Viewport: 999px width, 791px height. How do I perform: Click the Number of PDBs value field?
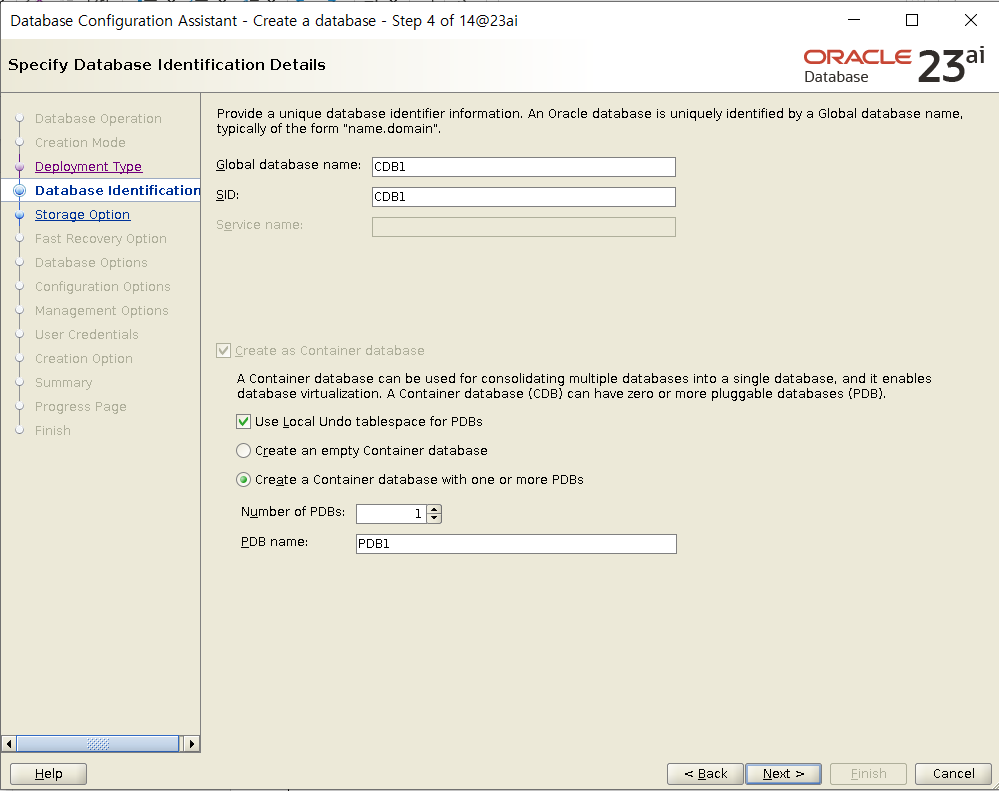point(391,513)
